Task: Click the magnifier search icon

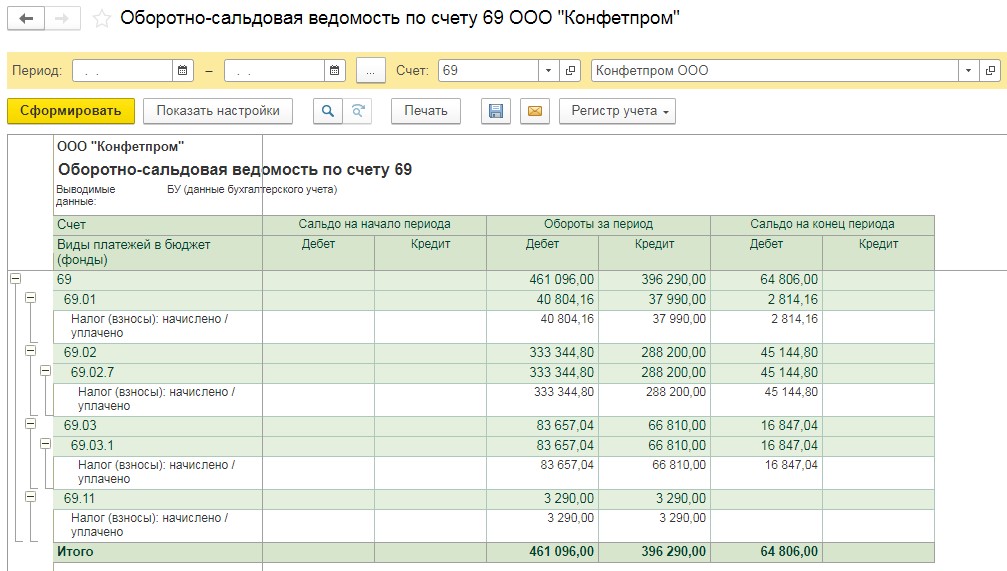Action: point(327,111)
